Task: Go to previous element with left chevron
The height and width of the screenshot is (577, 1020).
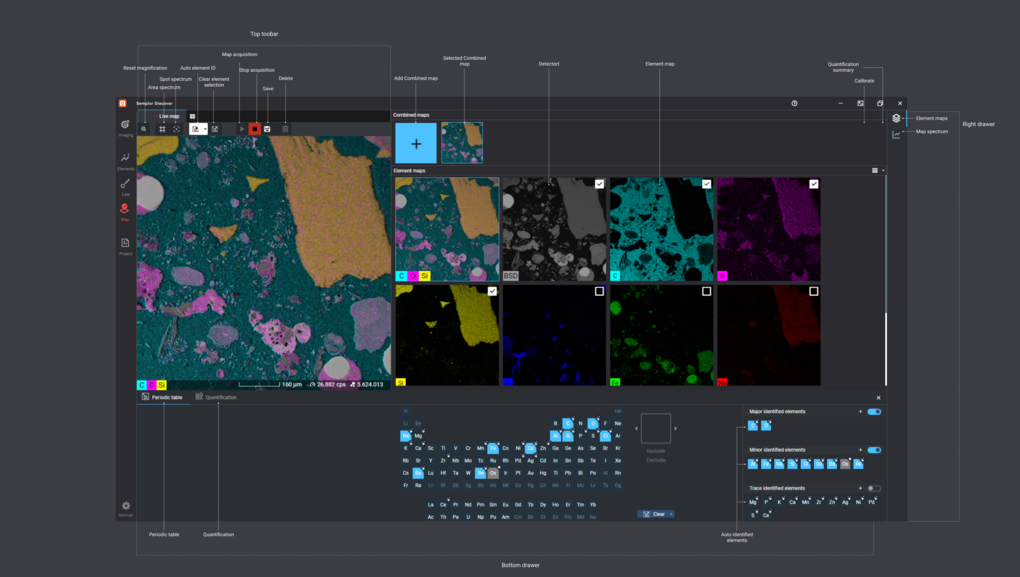Action: click(x=636, y=429)
